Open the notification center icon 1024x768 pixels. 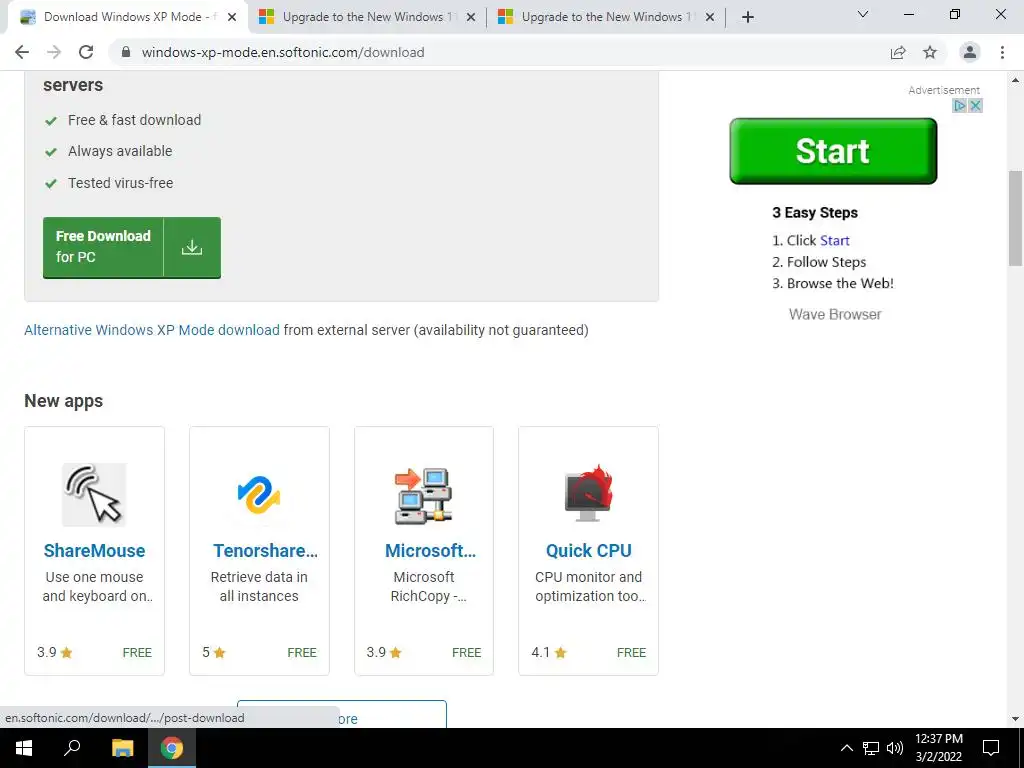991,748
